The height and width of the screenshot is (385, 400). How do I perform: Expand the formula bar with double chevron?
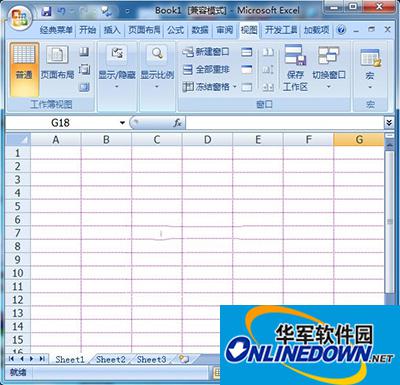(389, 123)
